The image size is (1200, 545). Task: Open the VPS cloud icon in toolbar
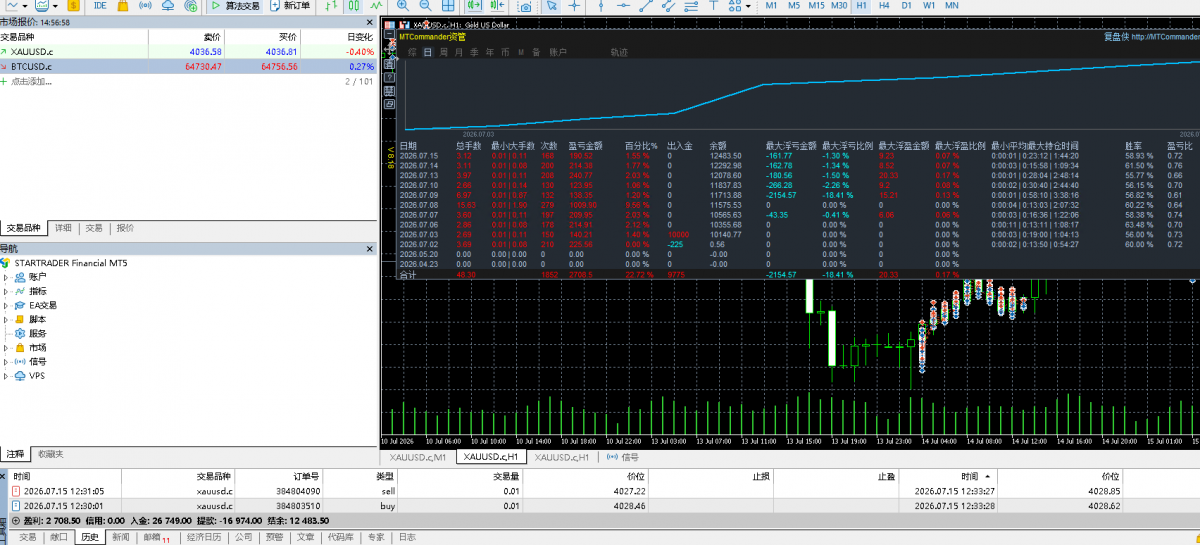point(167,5)
